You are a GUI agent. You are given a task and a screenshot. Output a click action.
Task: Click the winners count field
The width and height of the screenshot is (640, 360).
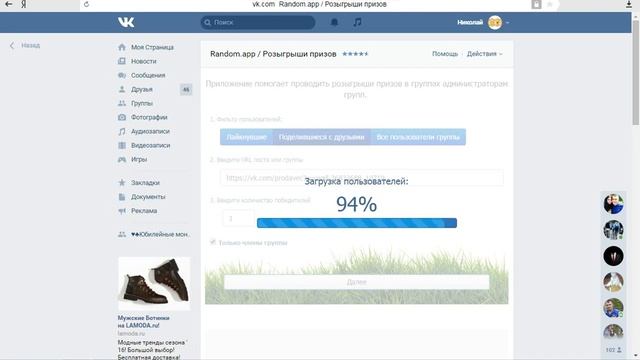pos(238,219)
